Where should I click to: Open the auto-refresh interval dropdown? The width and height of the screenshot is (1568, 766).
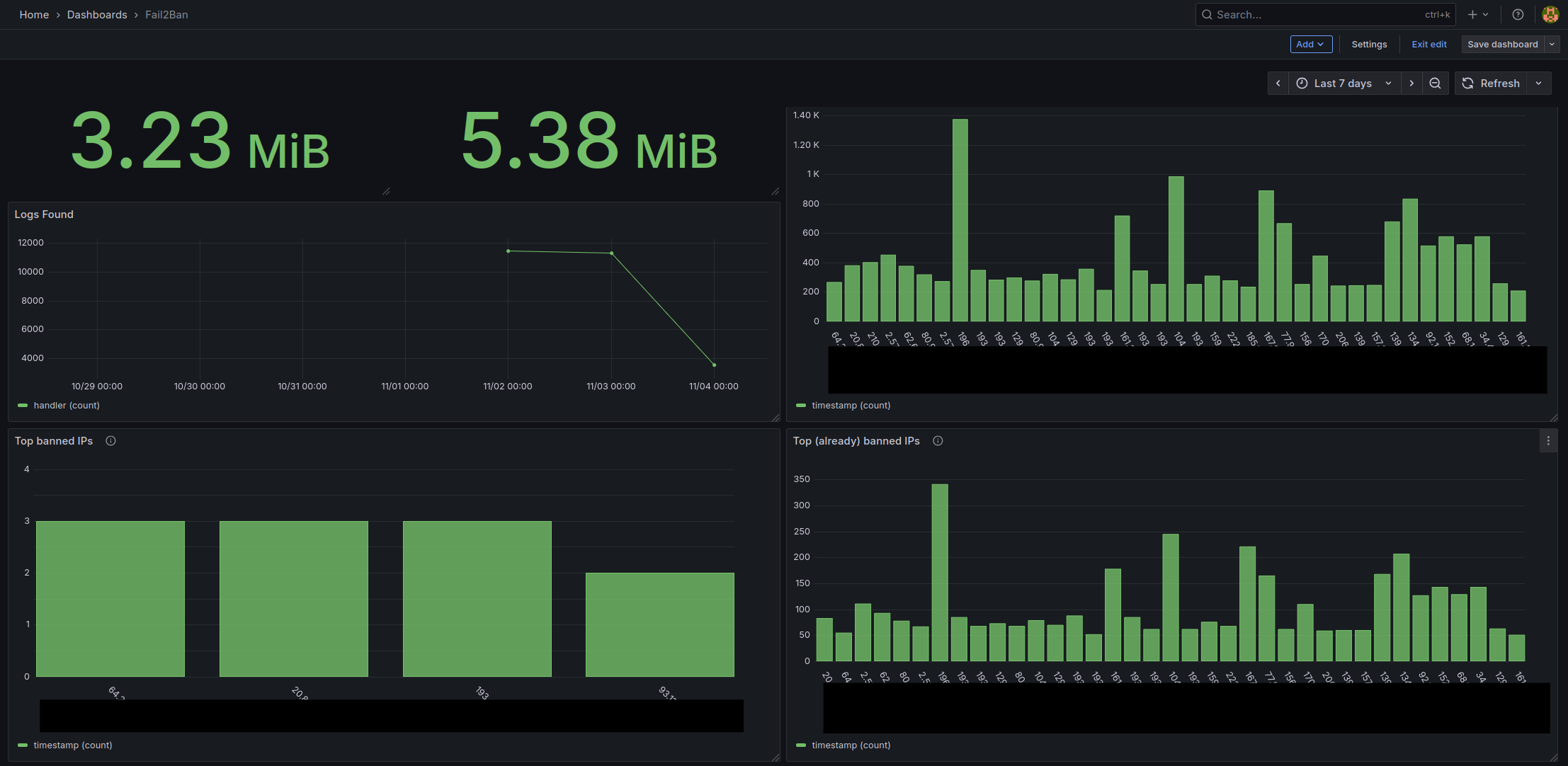coord(1538,83)
